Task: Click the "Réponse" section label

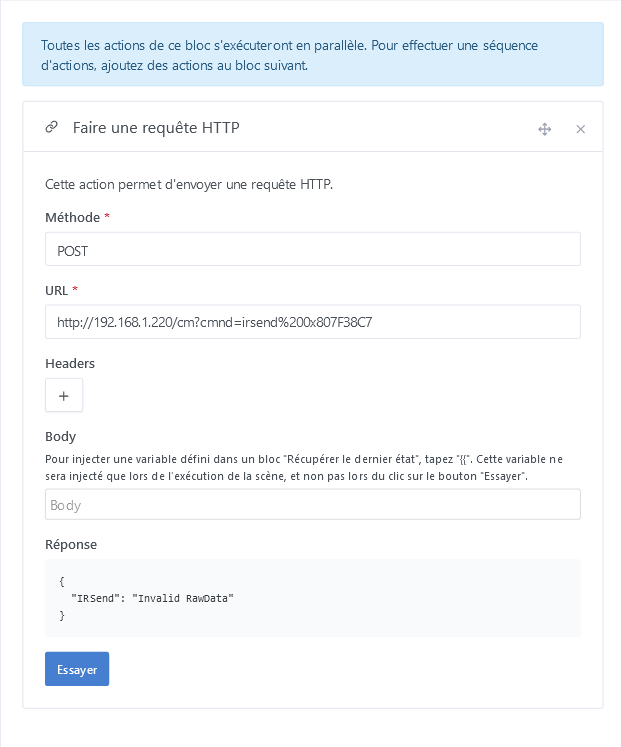Action: pyautogui.click(x=71, y=544)
